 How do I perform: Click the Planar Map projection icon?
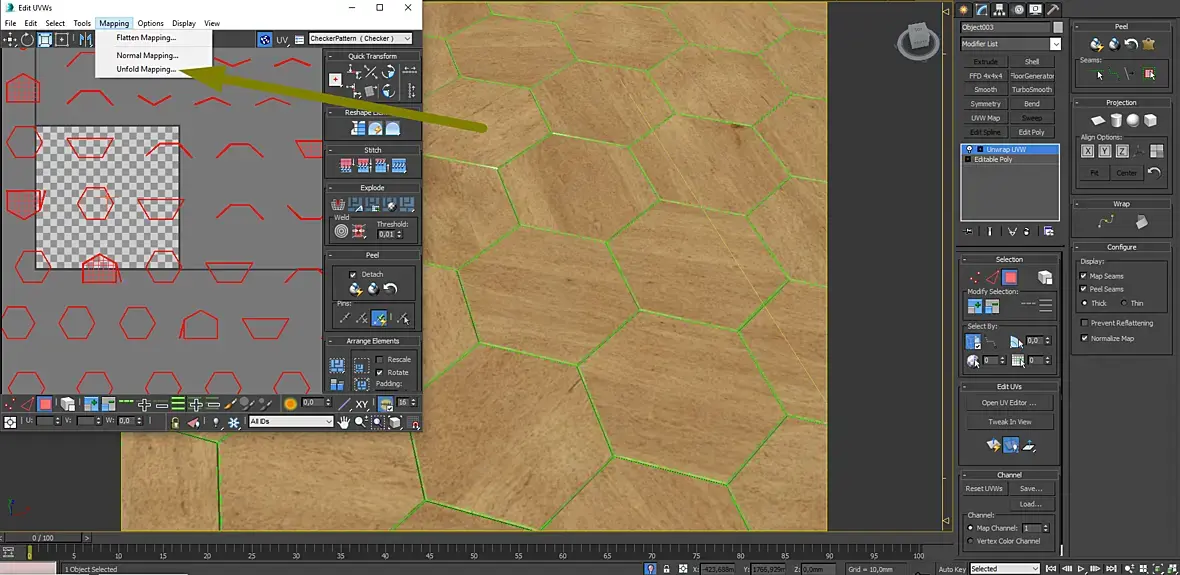(x=1098, y=120)
